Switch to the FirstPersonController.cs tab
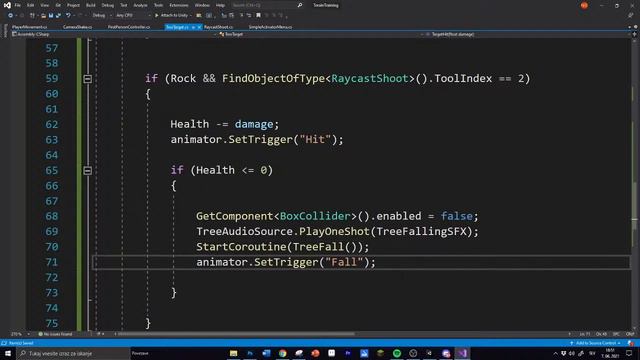The image size is (640, 360). [129, 27]
